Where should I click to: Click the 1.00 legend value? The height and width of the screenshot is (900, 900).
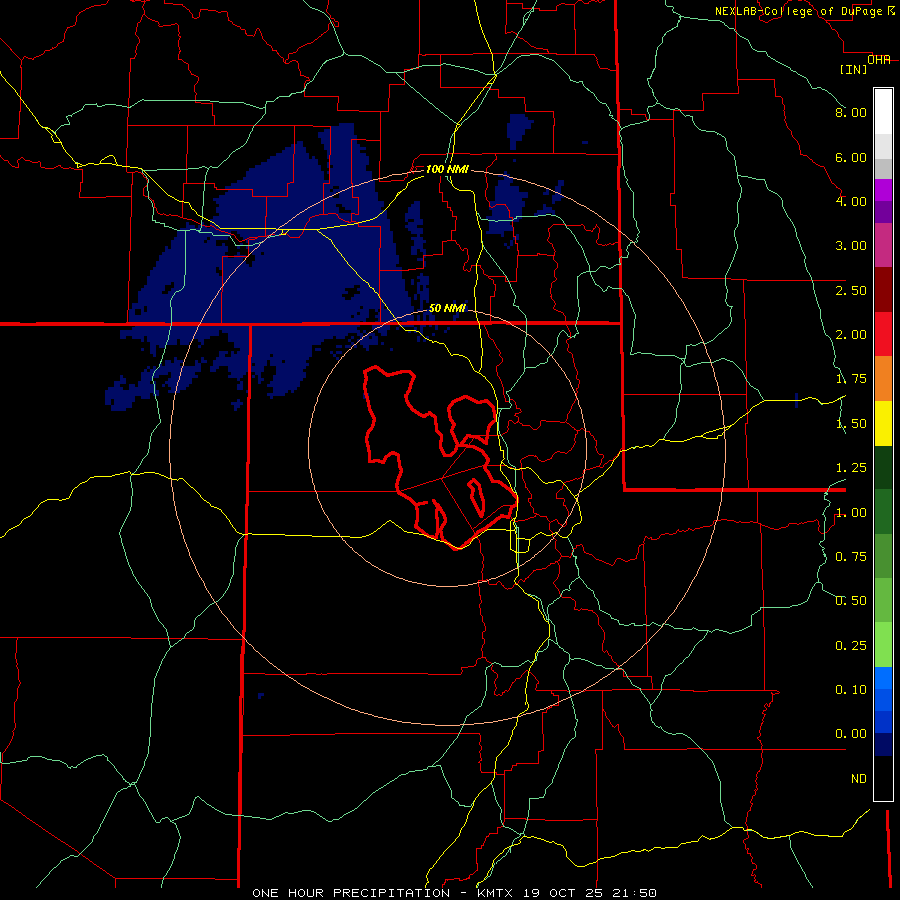coord(851,513)
